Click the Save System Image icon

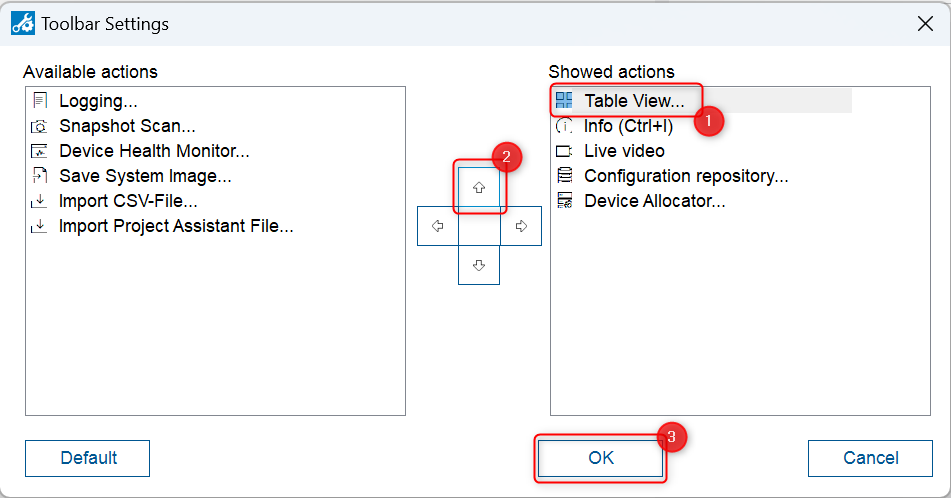coord(40,176)
